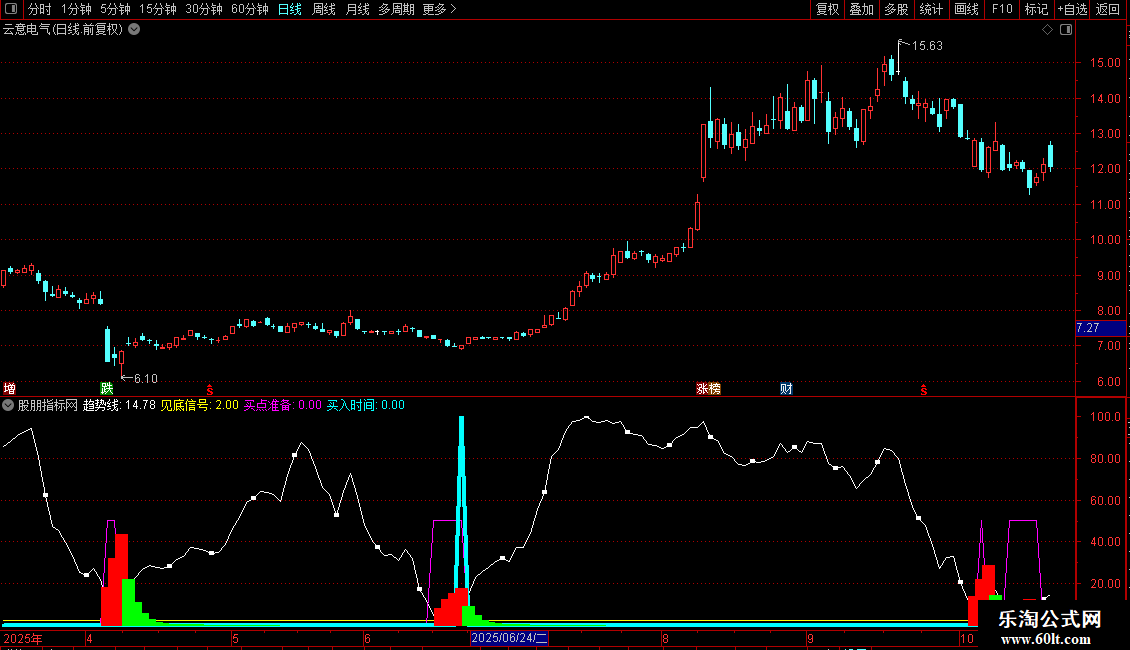The height and width of the screenshot is (650, 1130).
Task: Click the 2025/06/24/二 date cursor label
Action: point(509,638)
